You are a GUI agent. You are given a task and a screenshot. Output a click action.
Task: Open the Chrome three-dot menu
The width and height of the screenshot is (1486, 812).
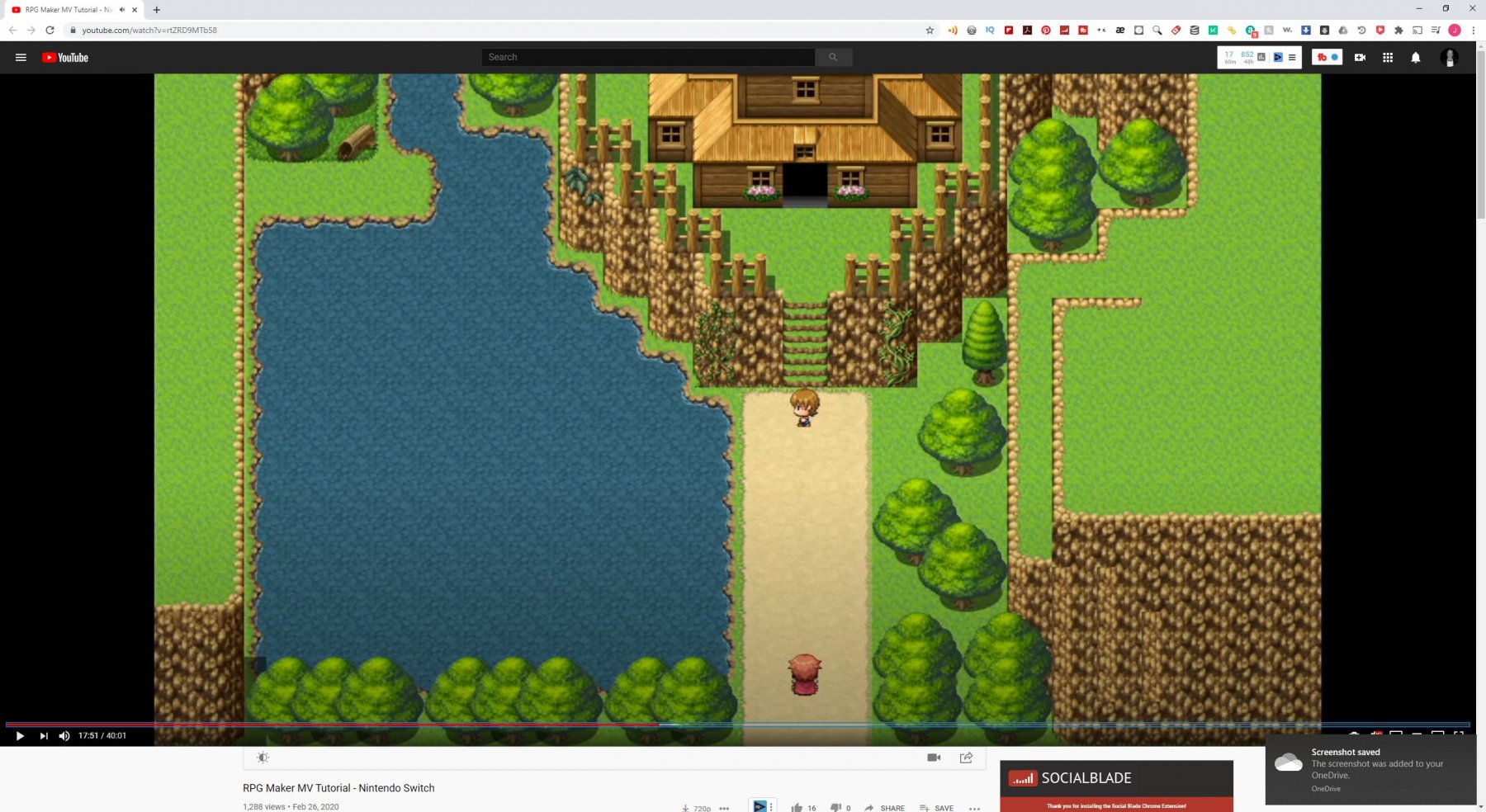[1473, 30]
